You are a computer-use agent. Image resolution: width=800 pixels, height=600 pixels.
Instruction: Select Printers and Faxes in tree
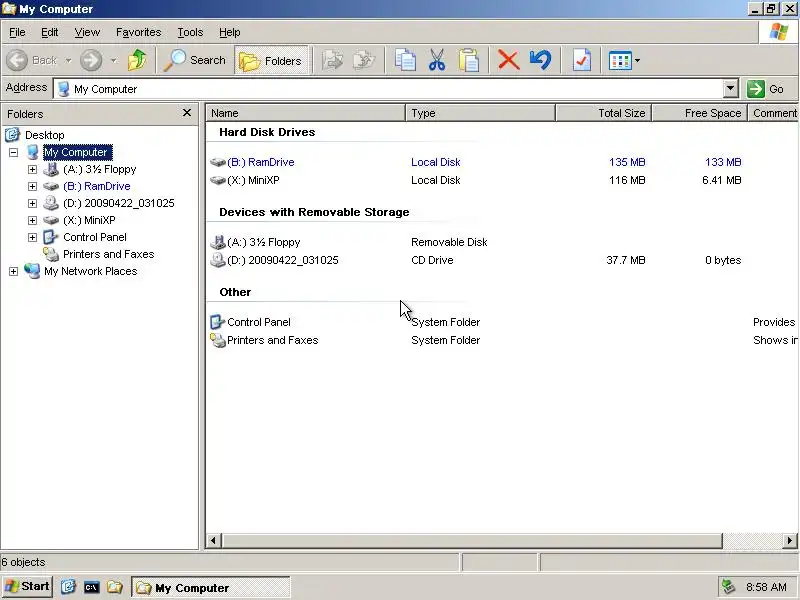click(108, 254)
